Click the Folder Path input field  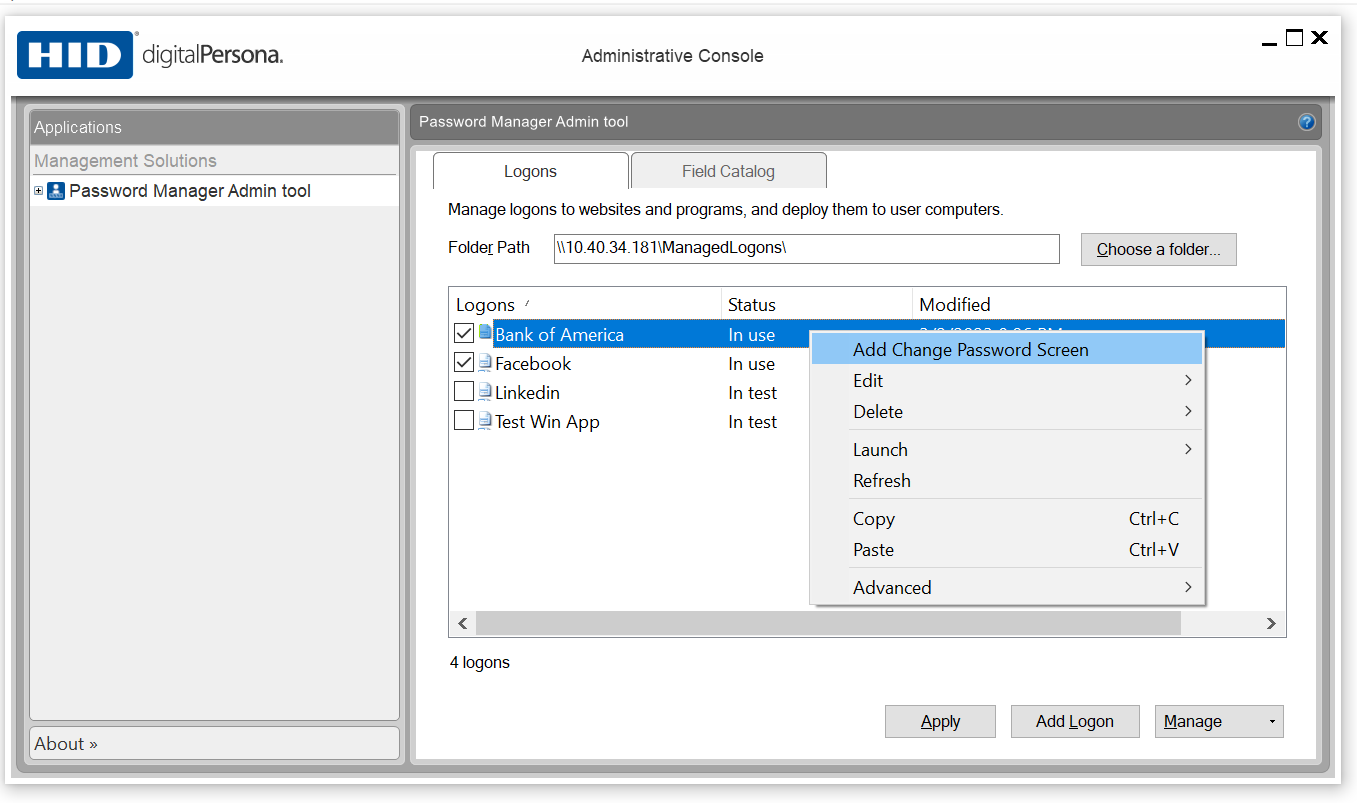(x=806, y=248)
